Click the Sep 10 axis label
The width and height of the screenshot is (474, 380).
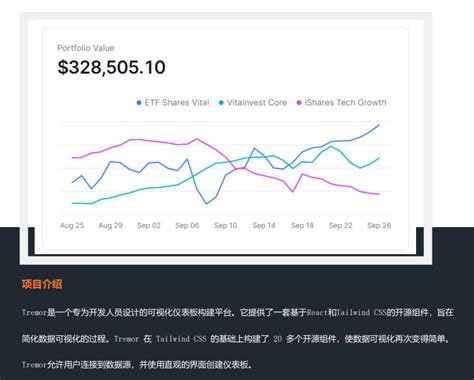click(x=226, y=226)
